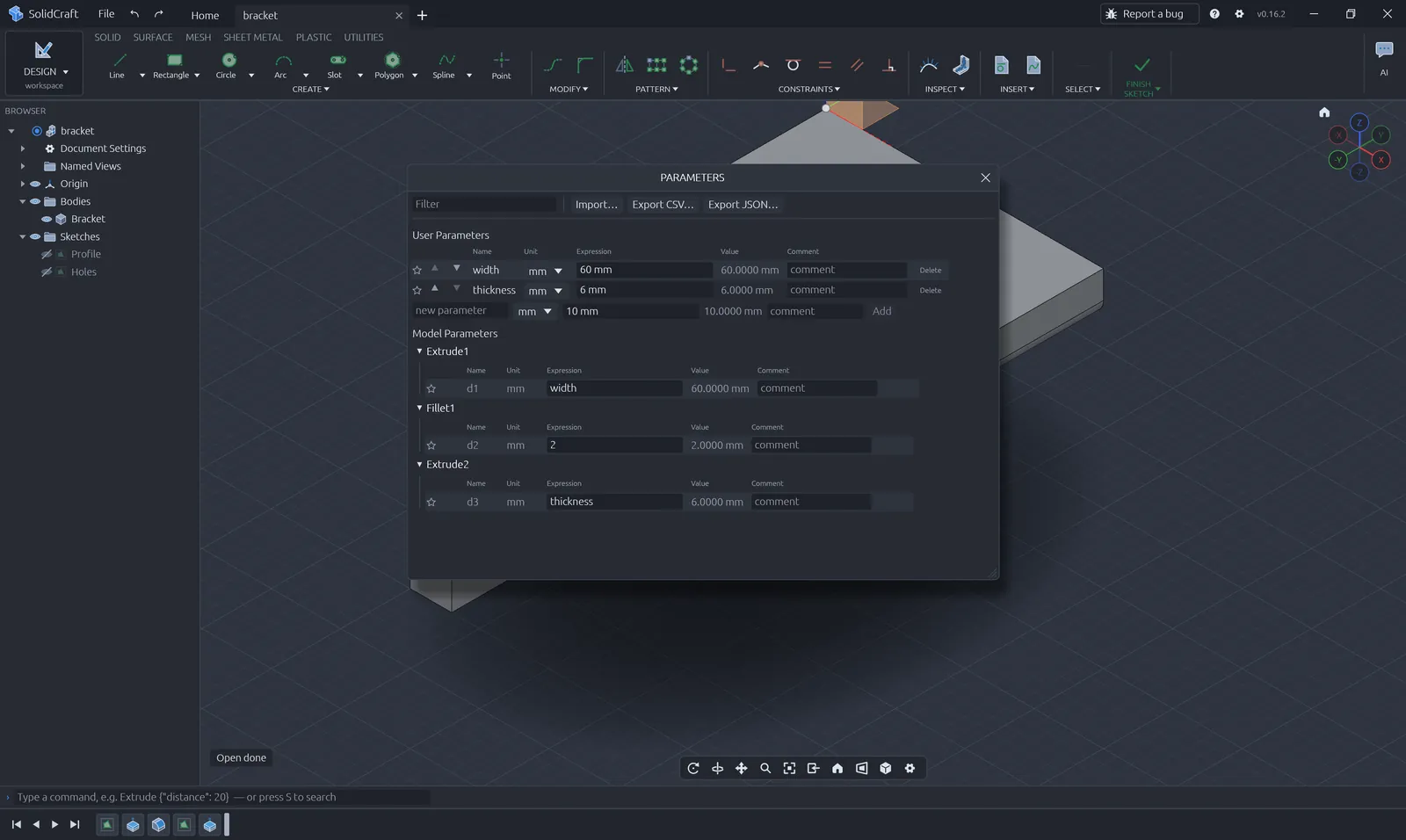Open the thickness parameter unit dropdown
Screen dimensions: 1406x840
[x=546, y=291]
